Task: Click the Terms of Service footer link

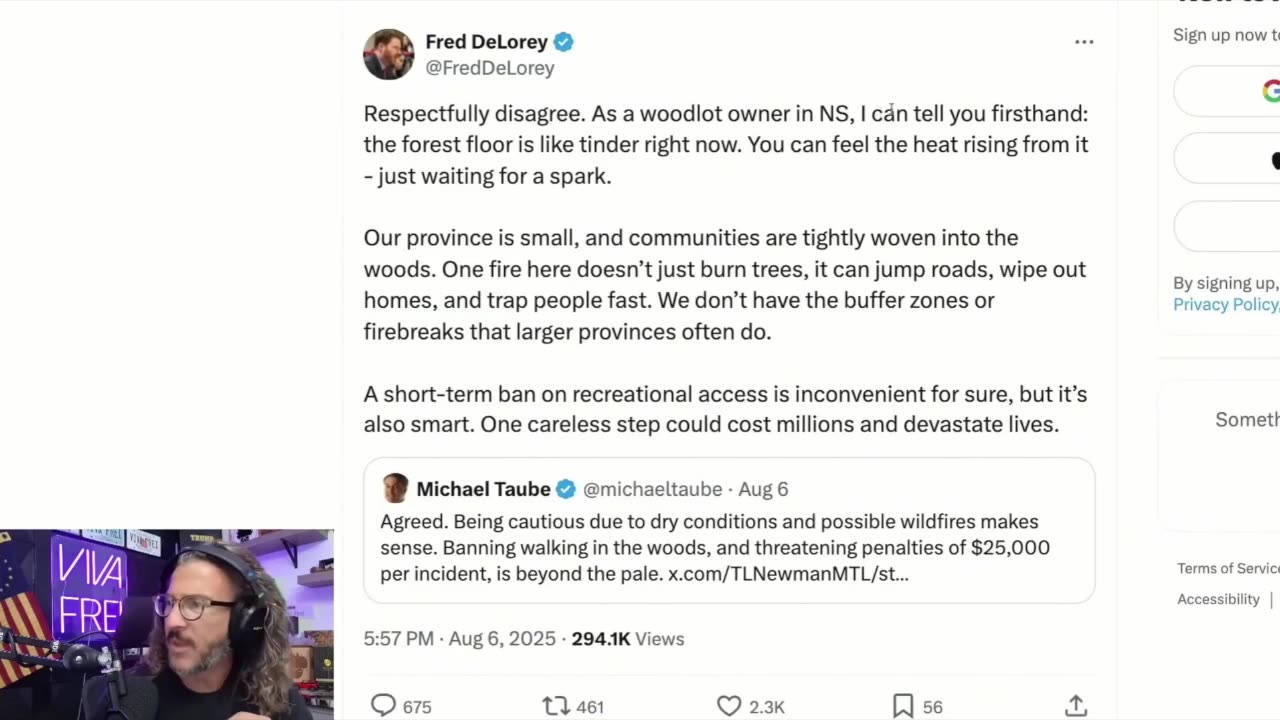Action: (x=1228, y=568)
